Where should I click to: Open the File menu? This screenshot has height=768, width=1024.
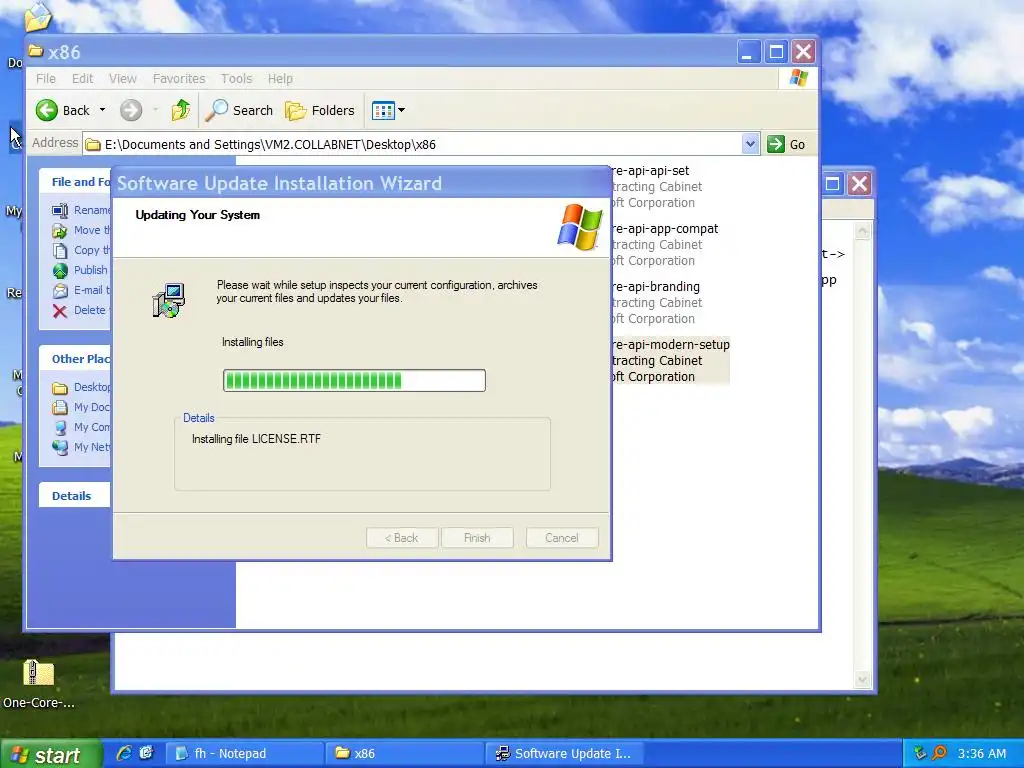coord(46,78)
